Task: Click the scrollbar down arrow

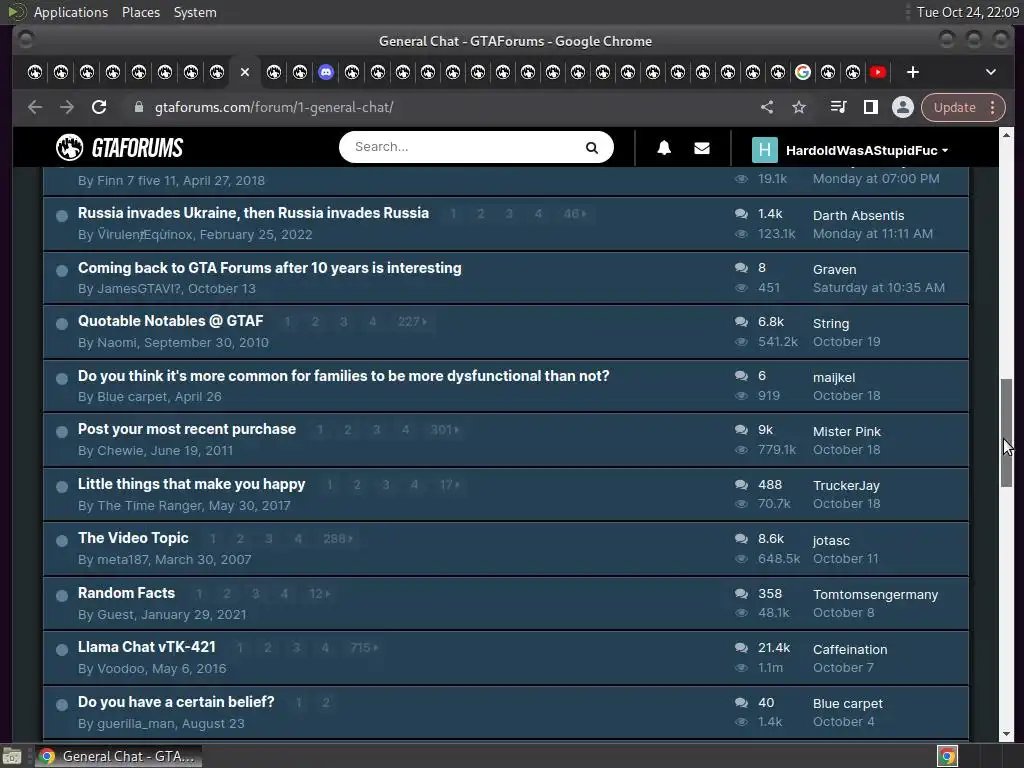Action: click(x=1006, y=735)
